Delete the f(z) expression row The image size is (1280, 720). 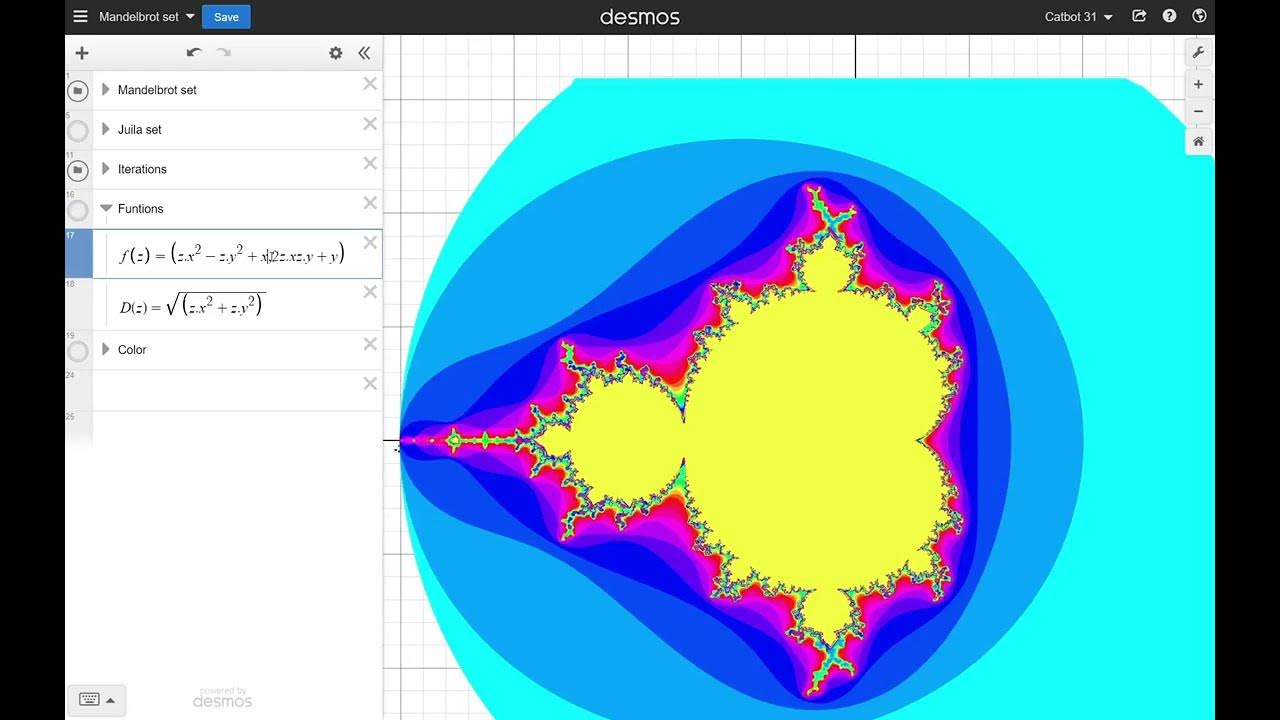click(x=370, y=242)
